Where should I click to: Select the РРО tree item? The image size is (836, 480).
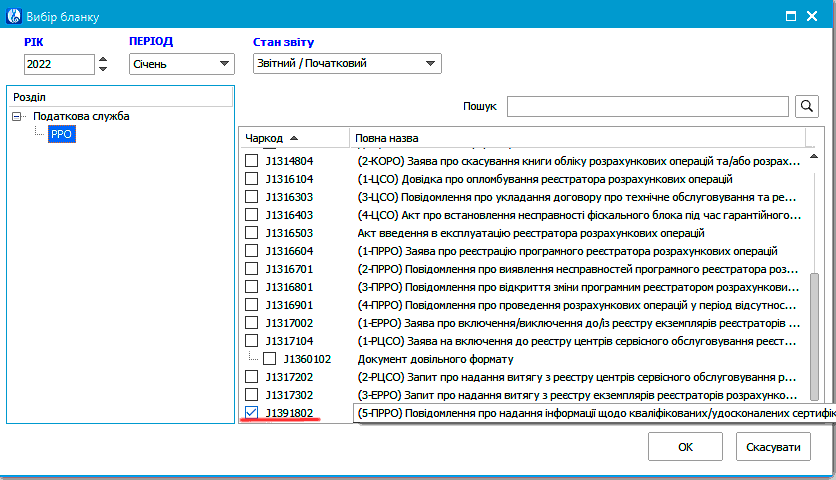(x=61, y=133)
